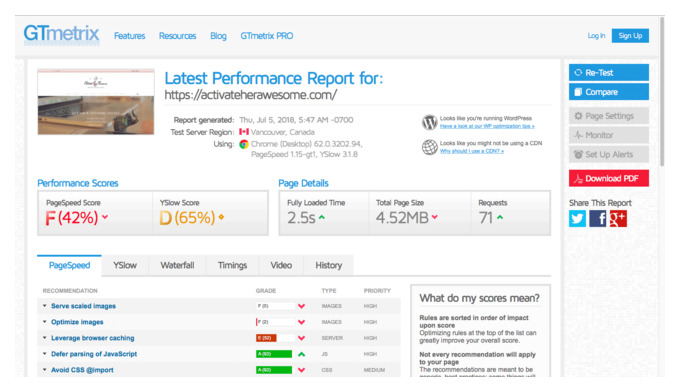Click the WordPress logo icon
Viewport: 680px width, 392px height.
point(429,122)
